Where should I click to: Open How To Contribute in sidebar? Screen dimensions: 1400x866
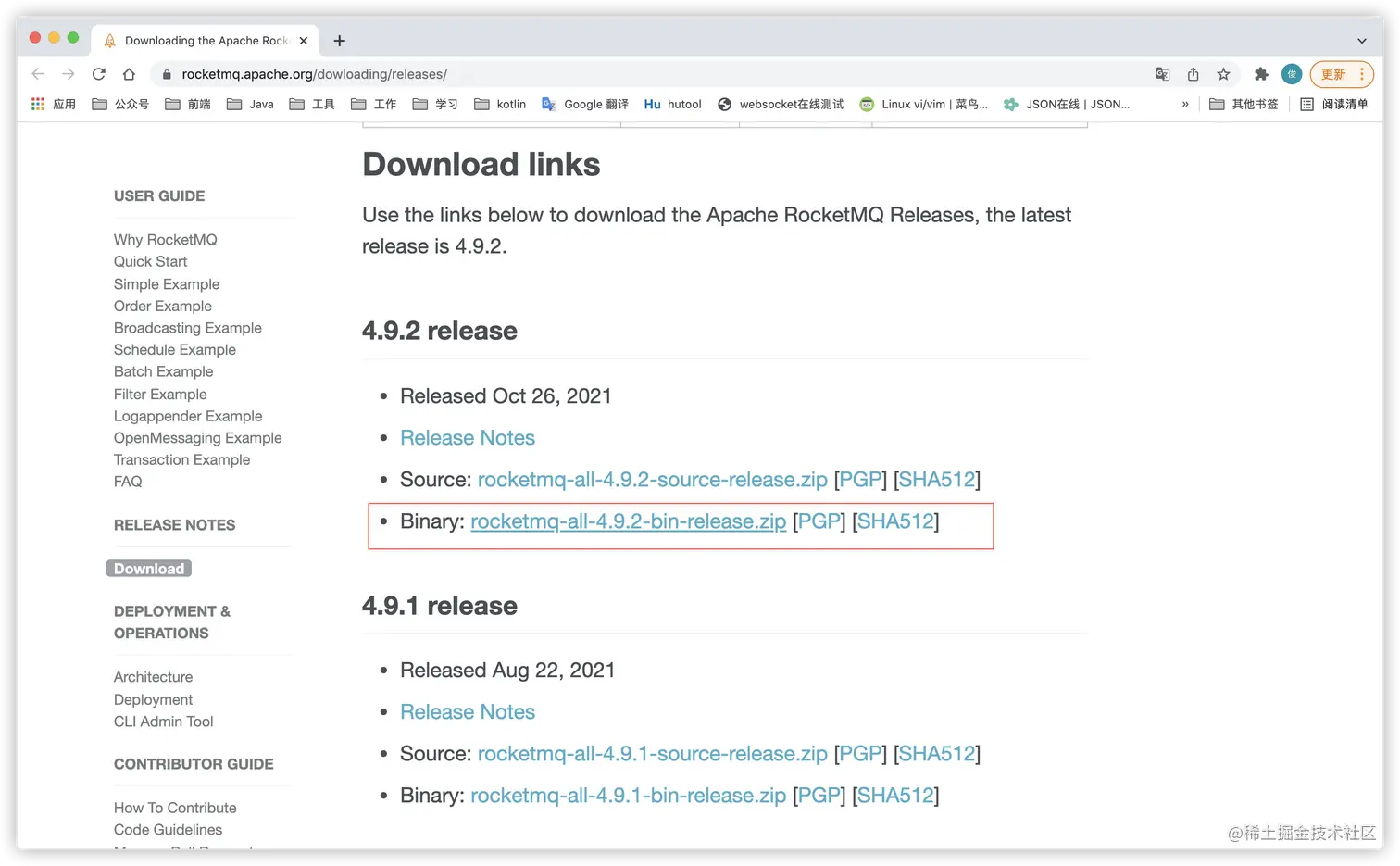coord(175,808)
